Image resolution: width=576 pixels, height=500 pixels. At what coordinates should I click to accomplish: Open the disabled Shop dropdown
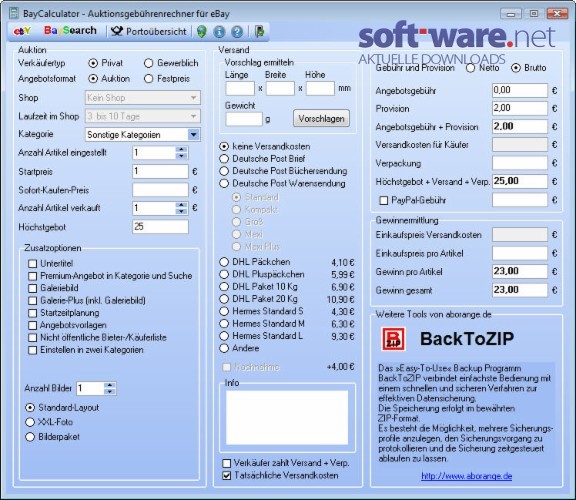pos(143,98)
